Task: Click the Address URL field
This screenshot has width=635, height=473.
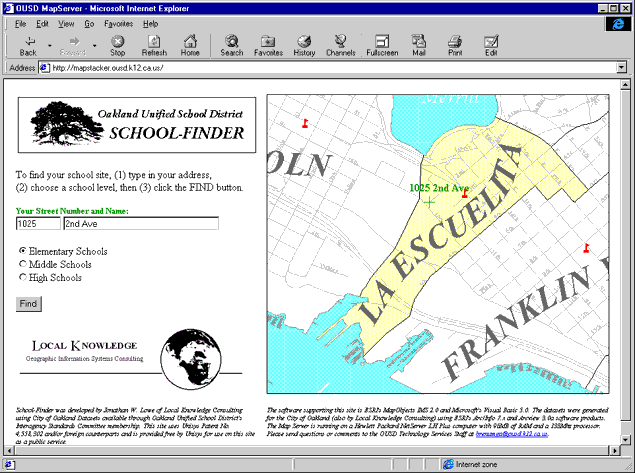Action: (x=333, y=68)
